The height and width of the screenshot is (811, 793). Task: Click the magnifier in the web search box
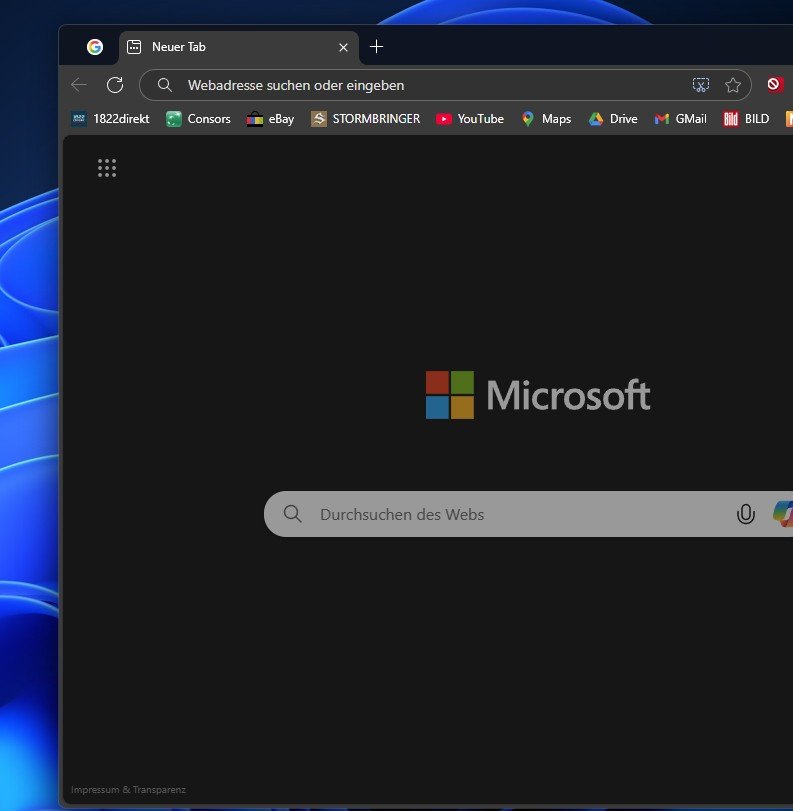pyautogui.click(x=292, y=514)
